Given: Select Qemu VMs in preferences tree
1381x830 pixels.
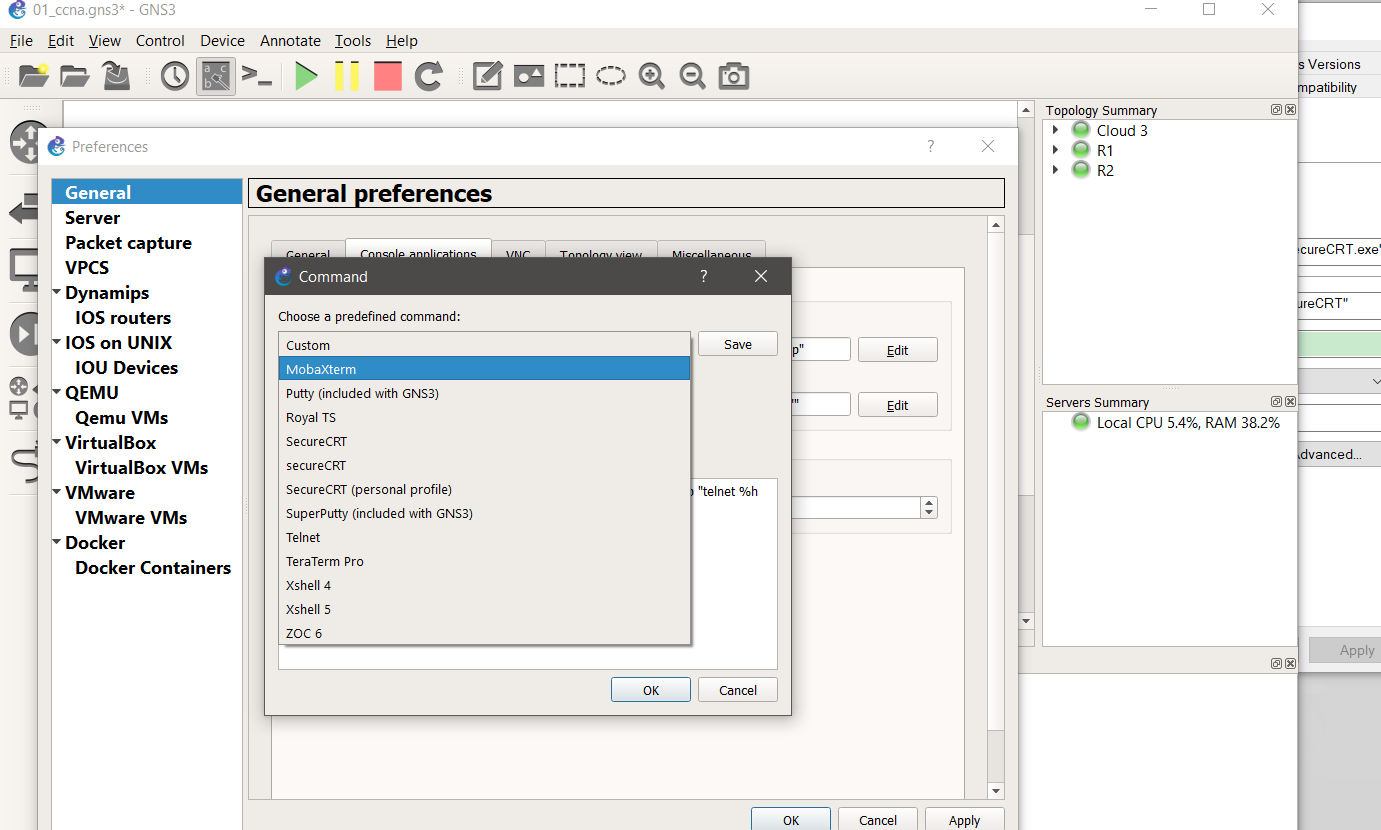Looking at the screenshot, I should click(x=122, y=418).
